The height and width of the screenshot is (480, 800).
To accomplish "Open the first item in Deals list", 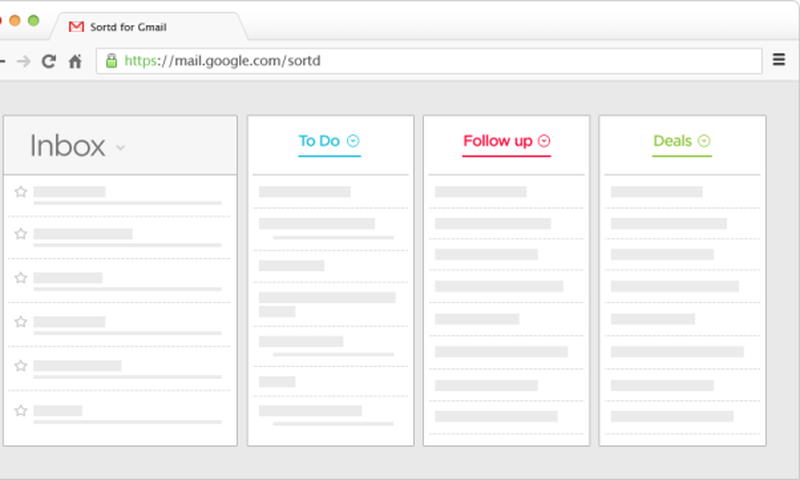I will pos(682,192).
